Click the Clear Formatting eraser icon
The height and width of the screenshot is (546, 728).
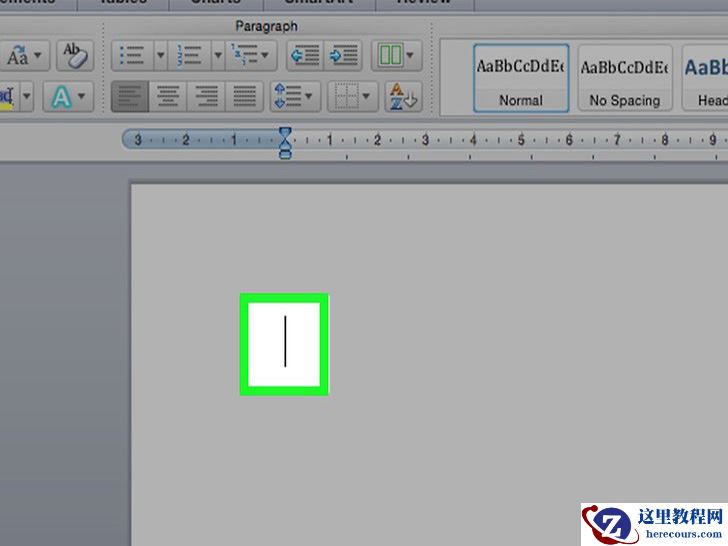[75, 56]
